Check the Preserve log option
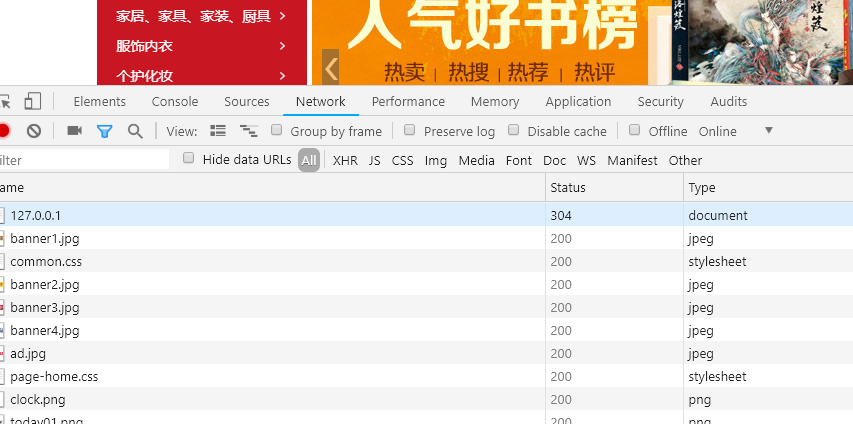 pos(410,131)
